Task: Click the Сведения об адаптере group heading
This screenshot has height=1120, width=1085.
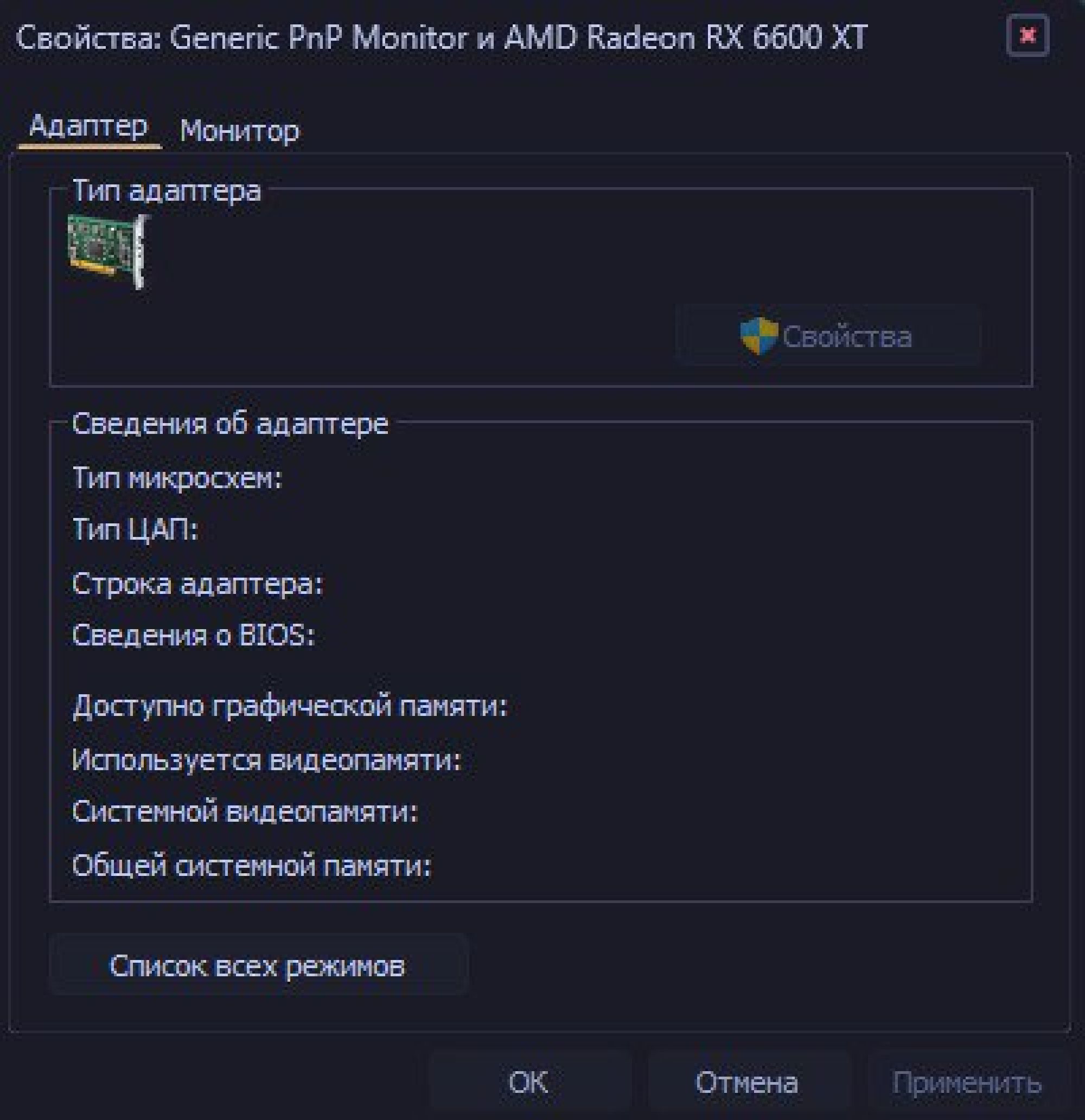Action: click(230, 424)
